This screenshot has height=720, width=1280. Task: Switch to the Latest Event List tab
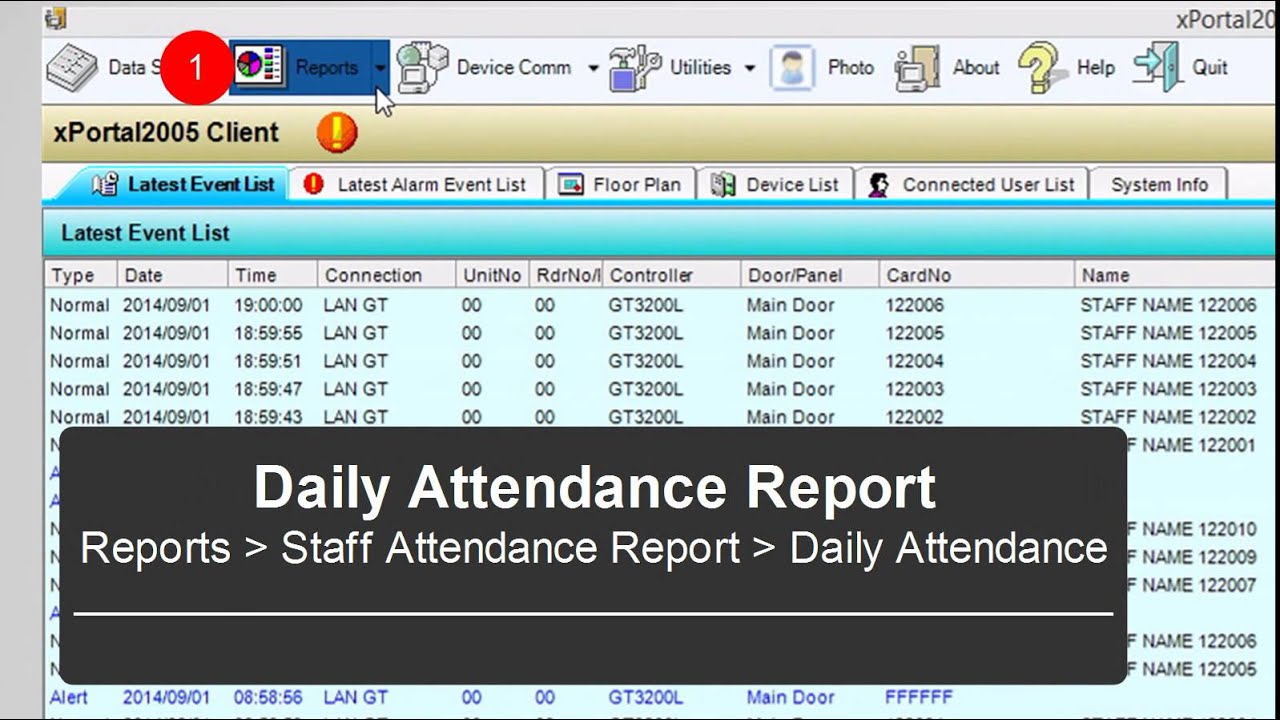click(181, 184)
